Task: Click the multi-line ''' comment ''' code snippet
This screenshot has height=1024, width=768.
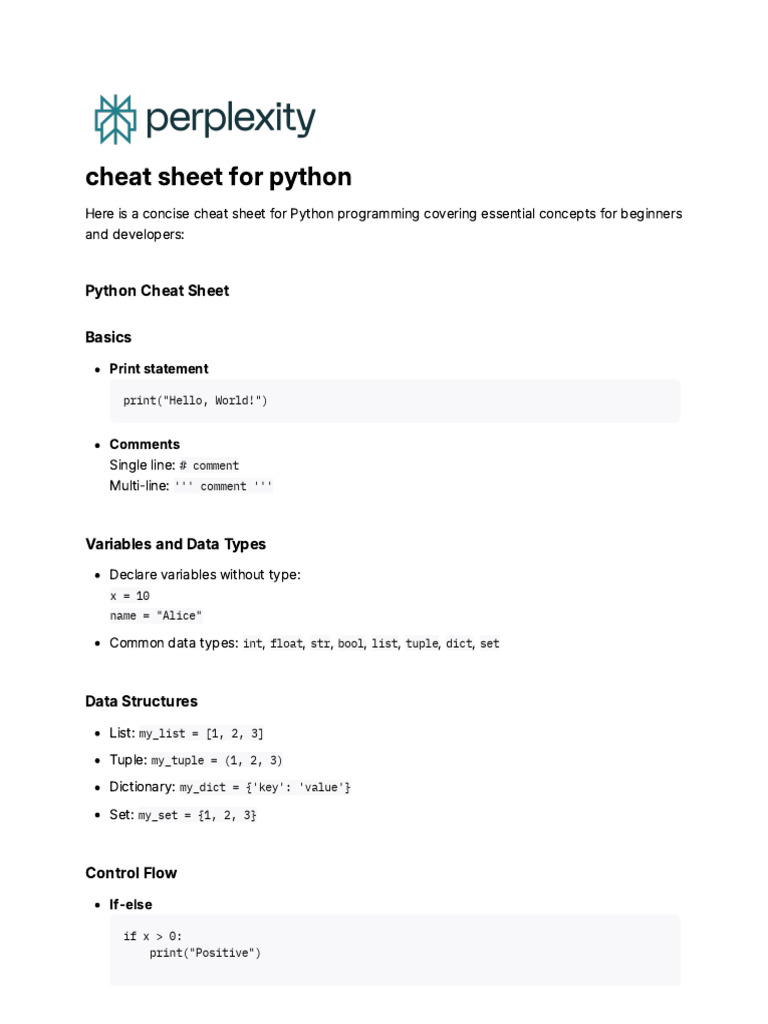Action: [x=223, y=487]
